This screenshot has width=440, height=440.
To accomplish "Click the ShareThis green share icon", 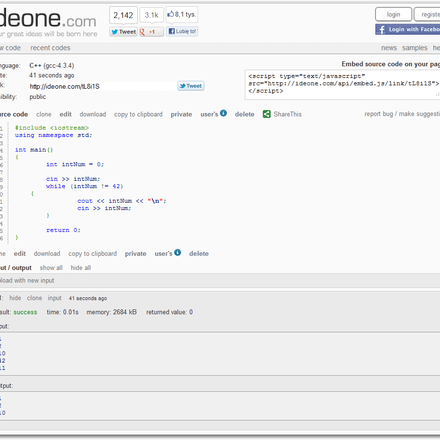I will click(267, 114).
